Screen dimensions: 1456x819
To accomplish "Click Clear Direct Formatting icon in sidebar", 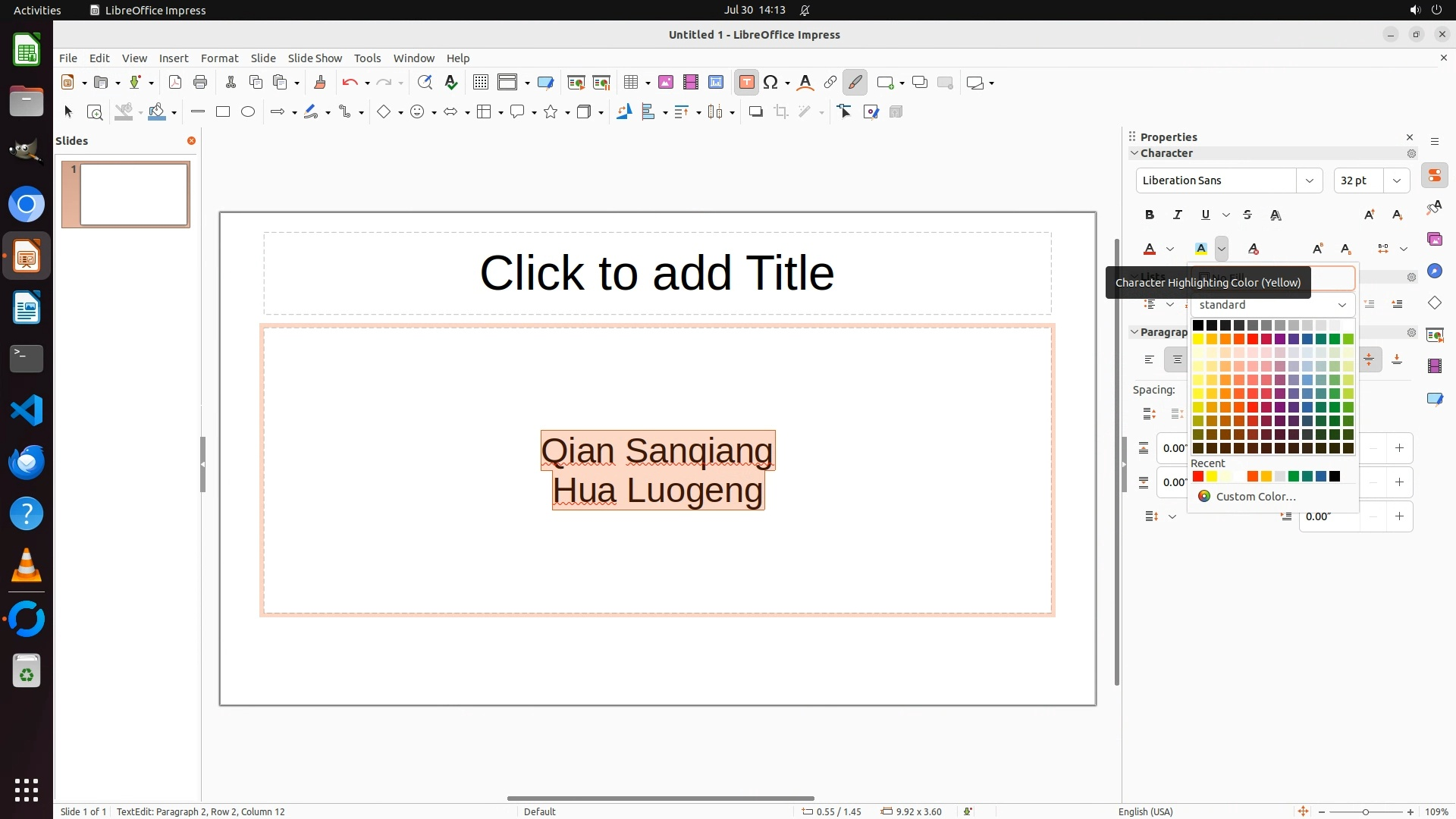I will (x=1254, y=249).
